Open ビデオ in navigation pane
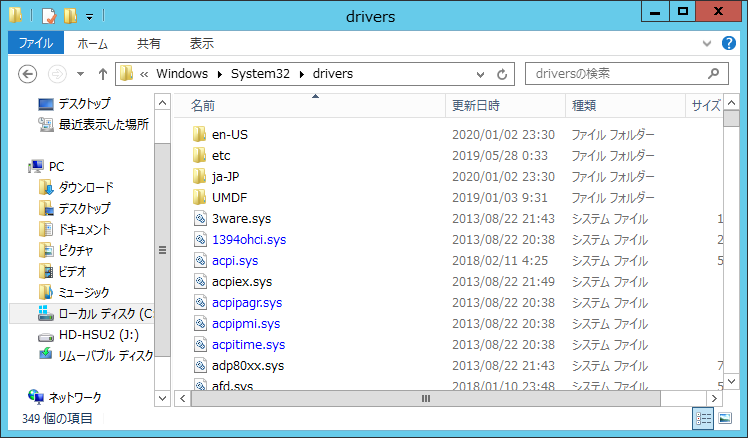 (72, 271)
